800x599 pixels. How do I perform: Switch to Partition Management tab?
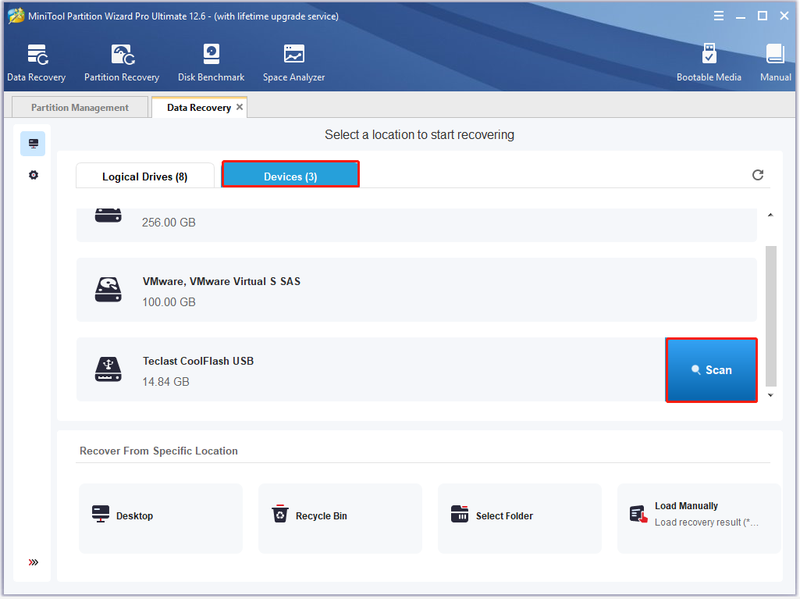80,108
